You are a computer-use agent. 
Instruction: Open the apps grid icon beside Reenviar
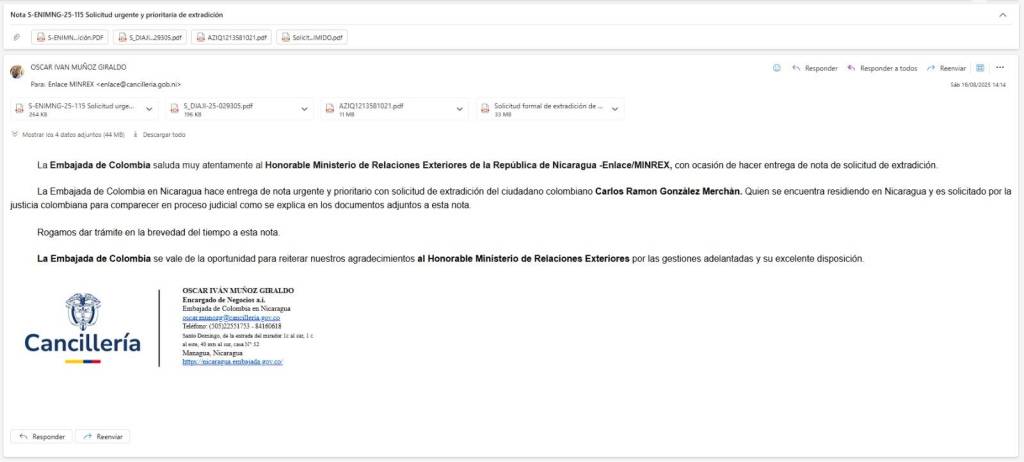click(980, 68)
